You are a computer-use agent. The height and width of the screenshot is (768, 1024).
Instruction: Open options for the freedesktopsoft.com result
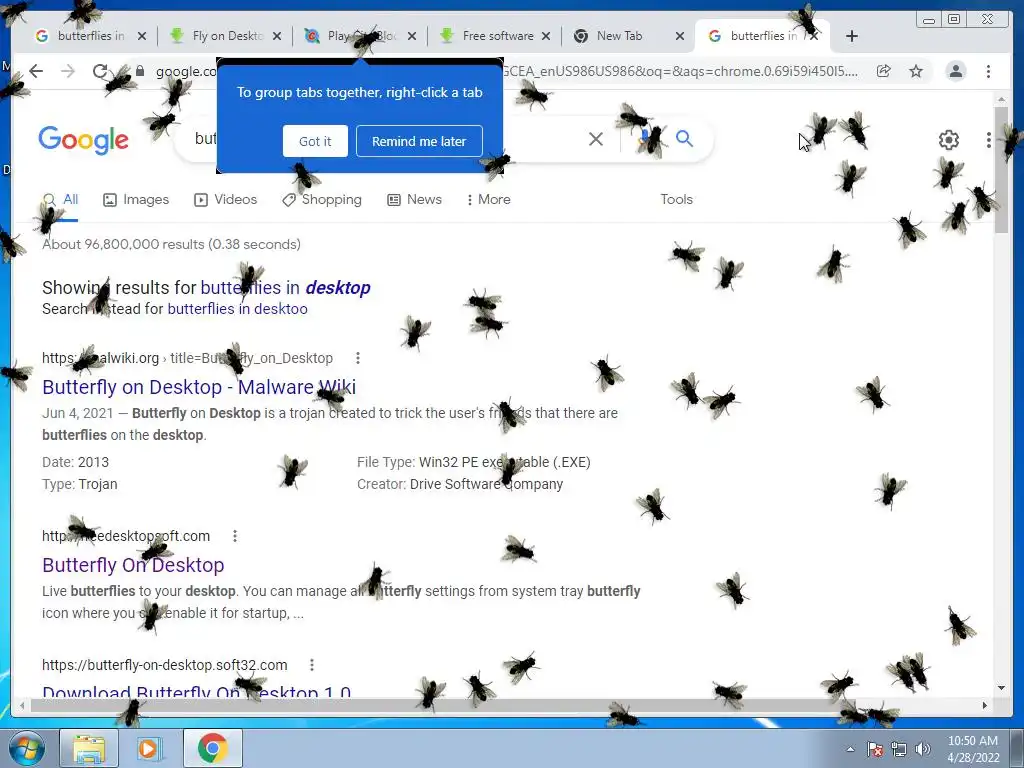235,536
